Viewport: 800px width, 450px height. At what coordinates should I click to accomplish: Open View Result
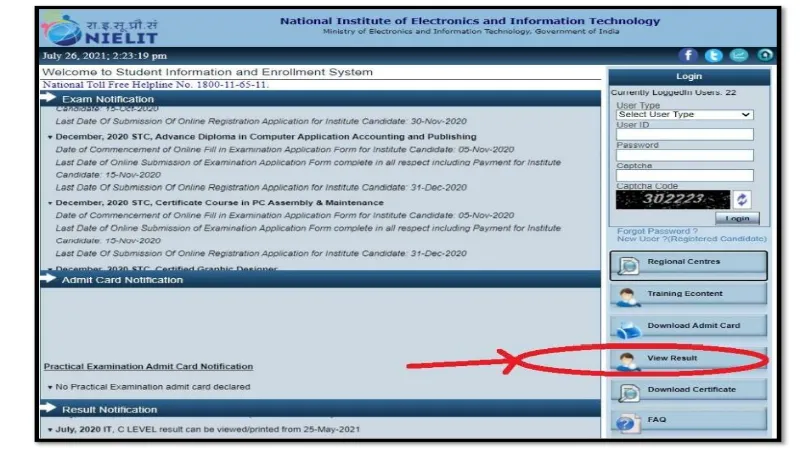(688, 359)
